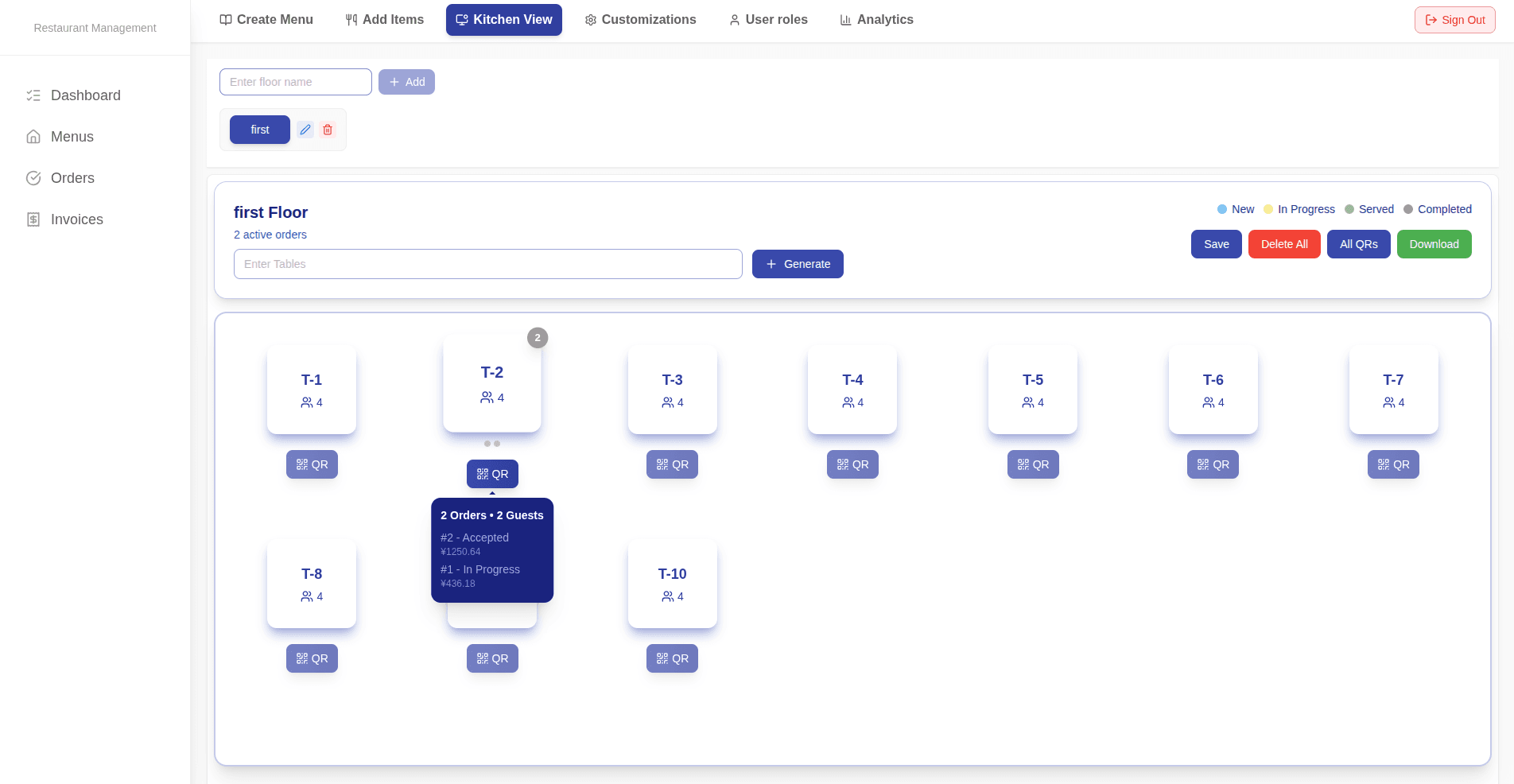Click the sign-out icon in the top right
Screen dimensions: 1514x784
[1433, 20]
